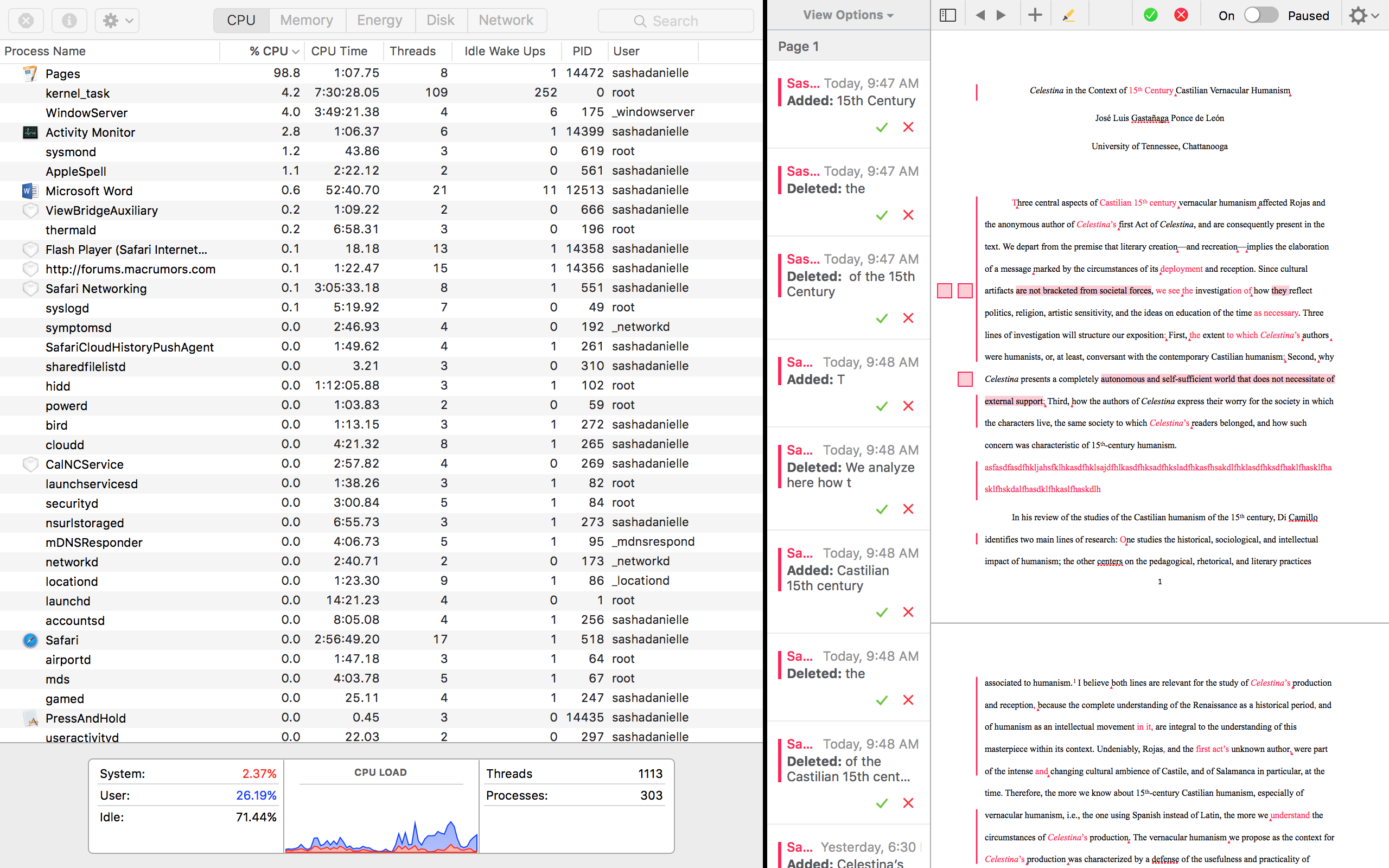The width and height of the screenshot is (1389, 868).
Task: Toggle the sidebar view icon in Pages
Action: tap(948, 16)
